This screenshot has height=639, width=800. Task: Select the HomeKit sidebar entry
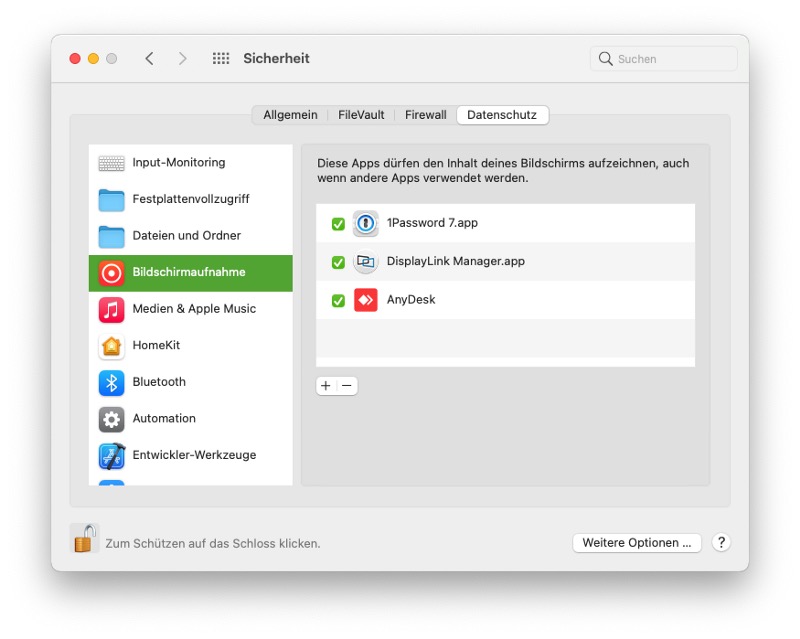156,345
